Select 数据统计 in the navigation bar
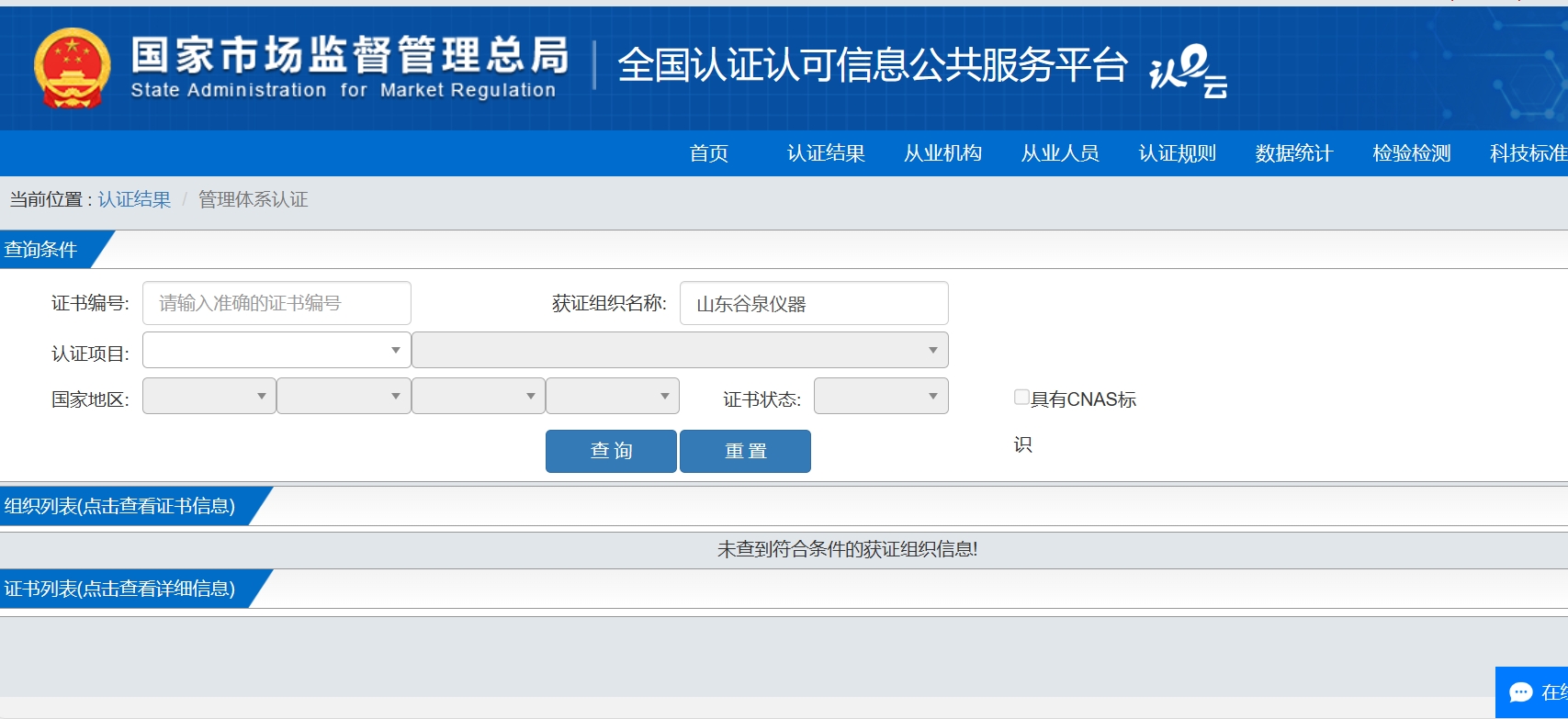This screenshot has width=1568, height=719. [x=1294, y=153]
